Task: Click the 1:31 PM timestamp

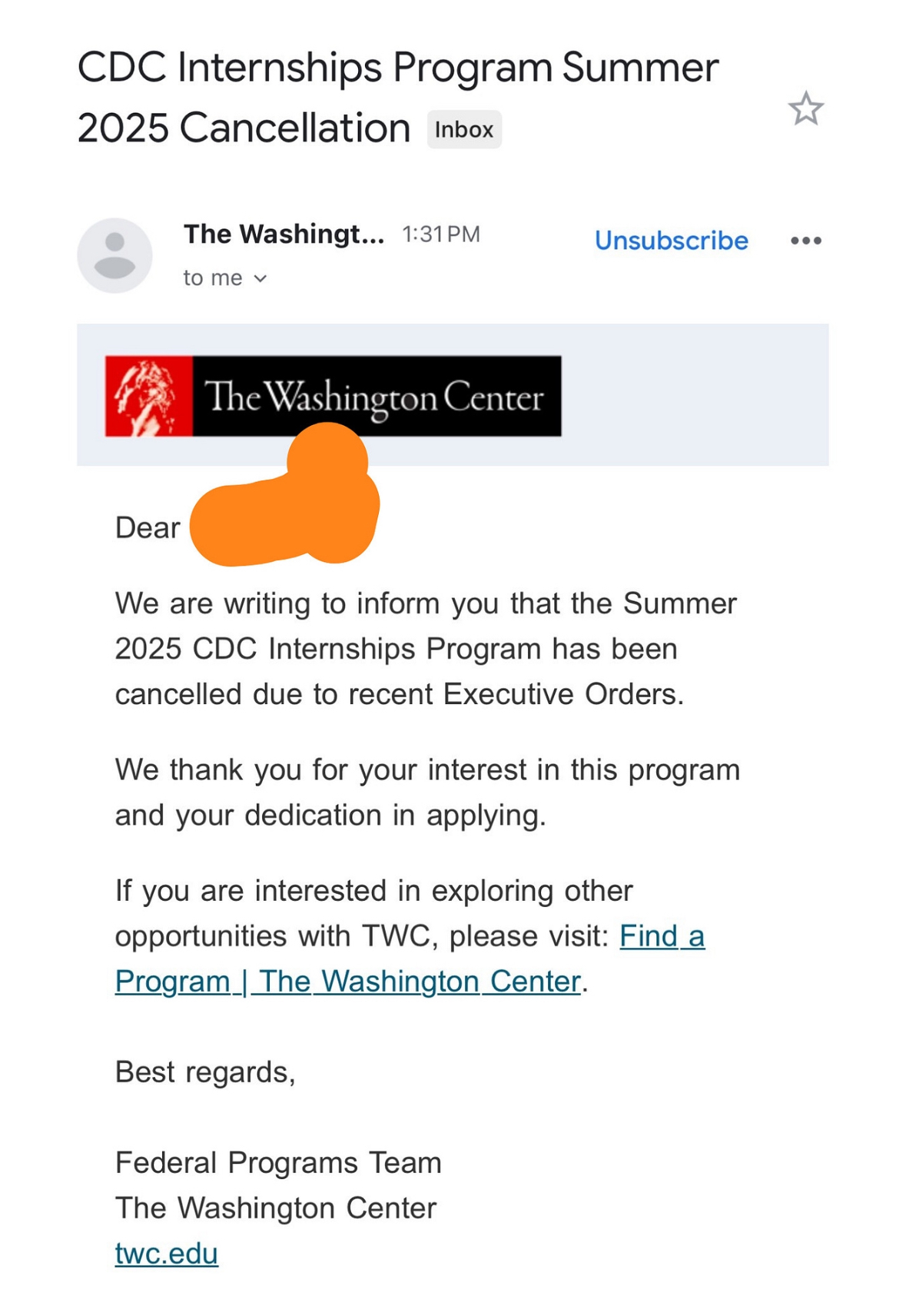Action: [x=441, y=234]
